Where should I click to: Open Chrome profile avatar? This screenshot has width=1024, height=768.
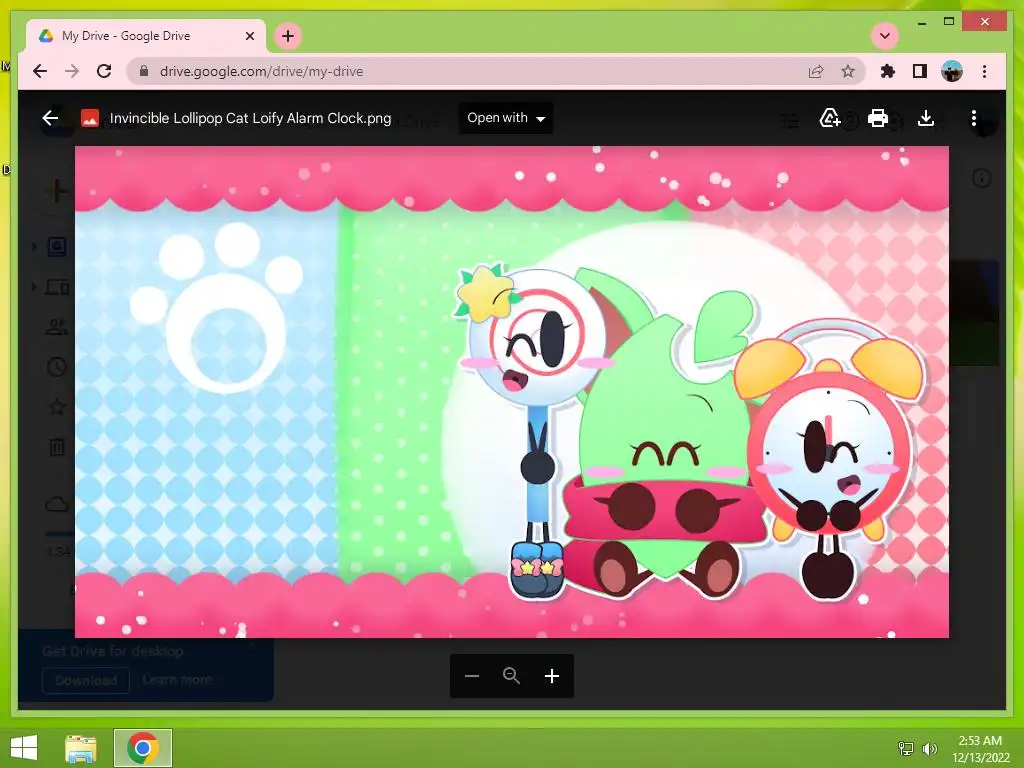(952, 71)
